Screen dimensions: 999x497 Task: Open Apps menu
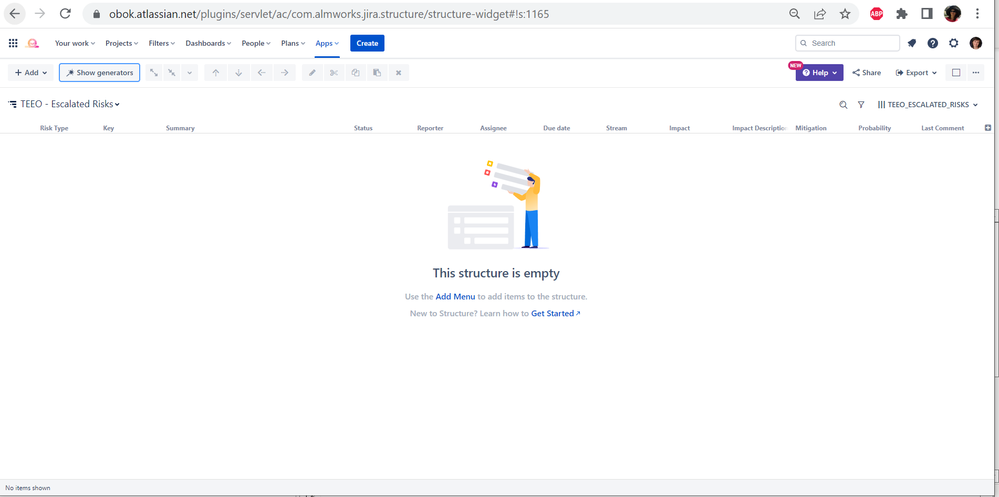pos(327,43)
